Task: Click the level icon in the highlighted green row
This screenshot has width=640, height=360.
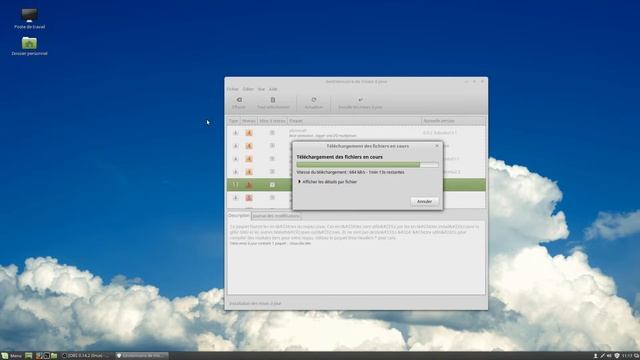Action: (249, 185)
